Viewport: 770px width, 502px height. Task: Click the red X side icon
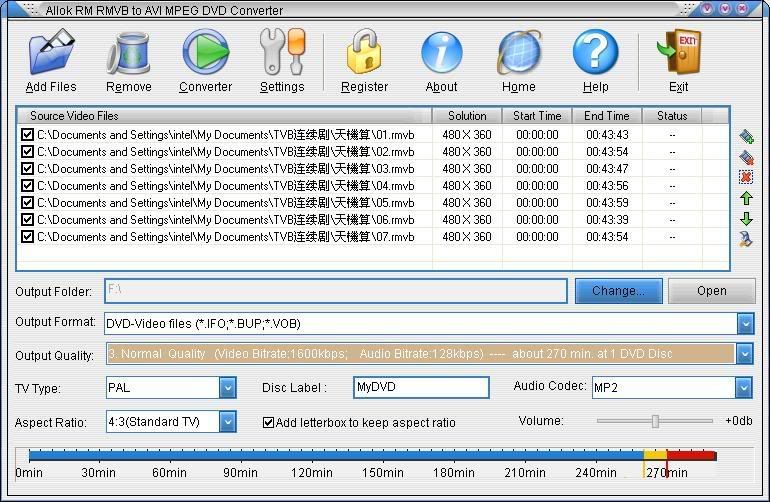tap(746, 177)
